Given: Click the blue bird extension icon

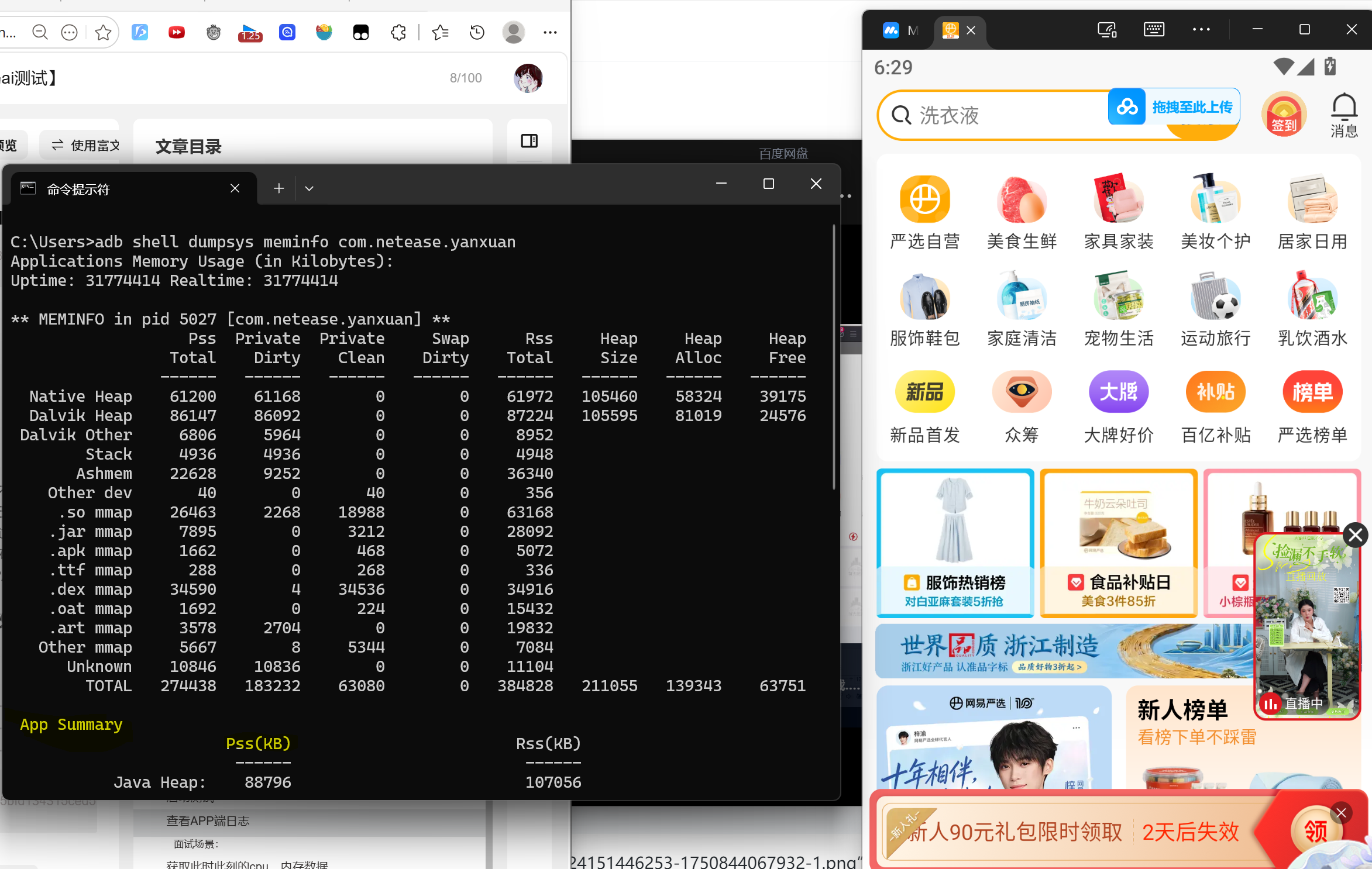Looking at the screenshot, I should [x=140, y=32].
